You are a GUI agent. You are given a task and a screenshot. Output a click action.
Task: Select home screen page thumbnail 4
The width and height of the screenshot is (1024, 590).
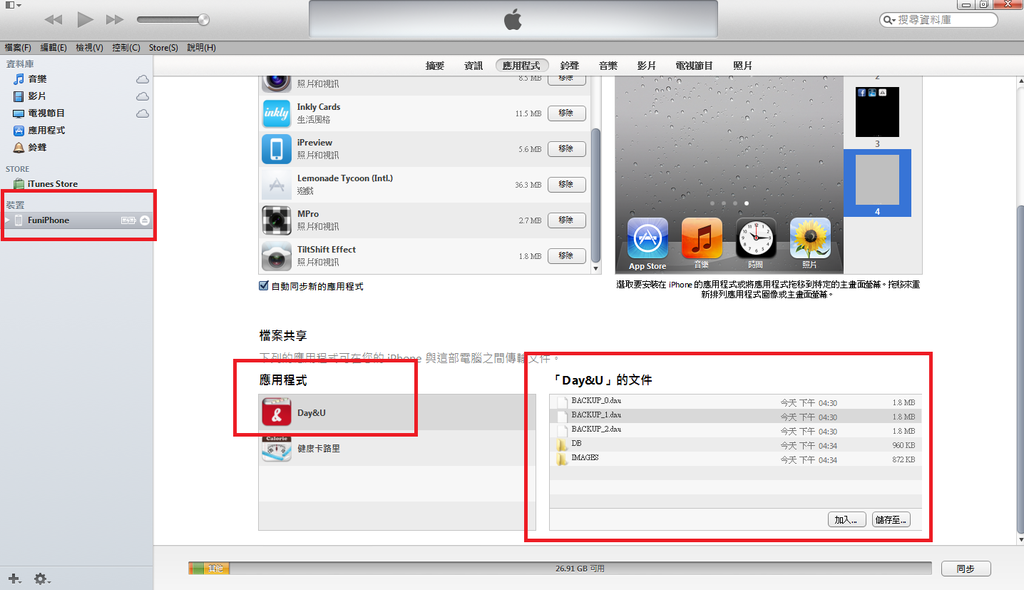877,181
